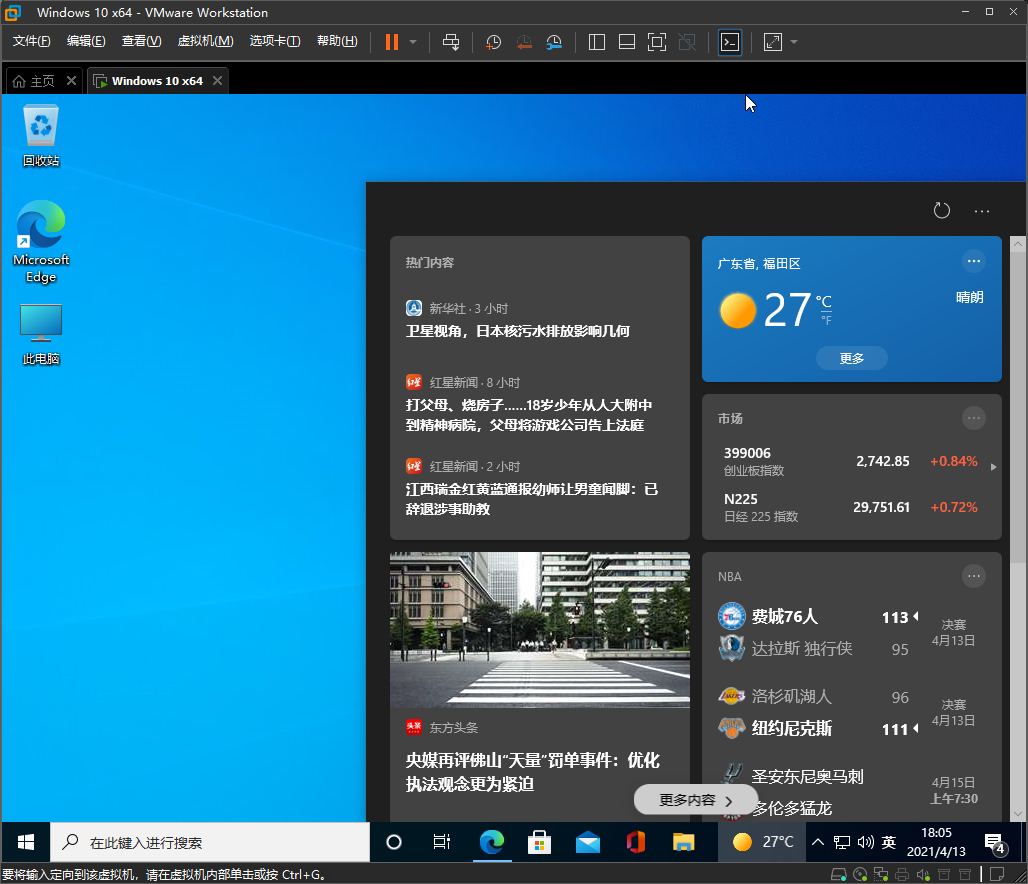
Task: Click the Windows search box in taskbar
Action: pyautogui.click(x=210, y=842)
